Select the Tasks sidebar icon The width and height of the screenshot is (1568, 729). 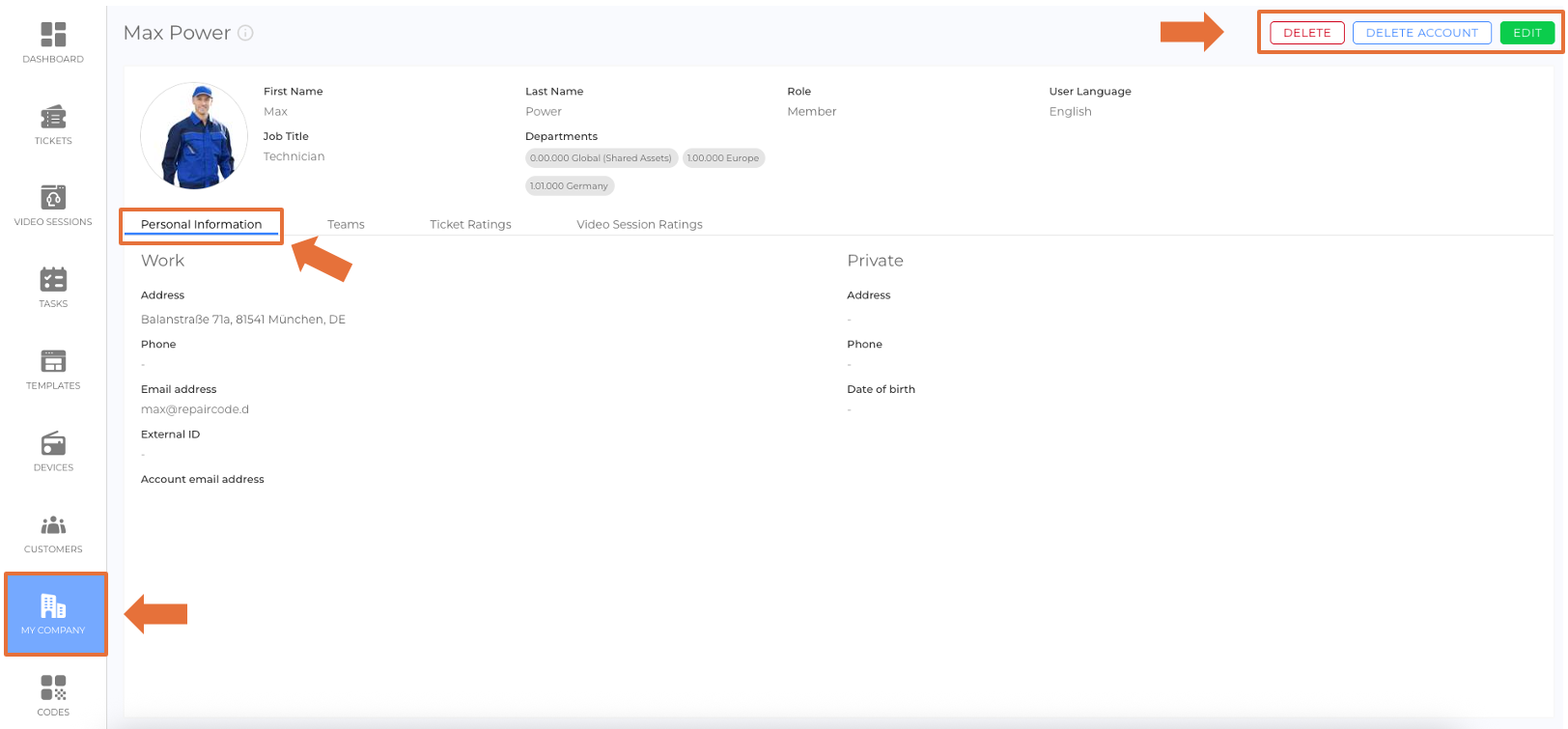(x=53, y=288)
